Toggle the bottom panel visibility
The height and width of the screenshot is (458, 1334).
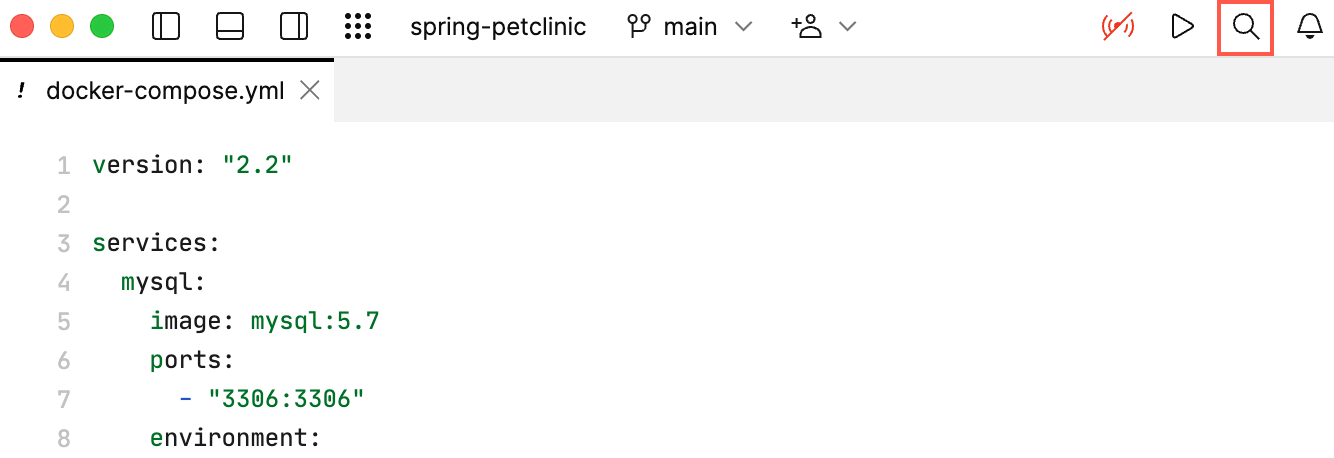(x=230, y=27)
